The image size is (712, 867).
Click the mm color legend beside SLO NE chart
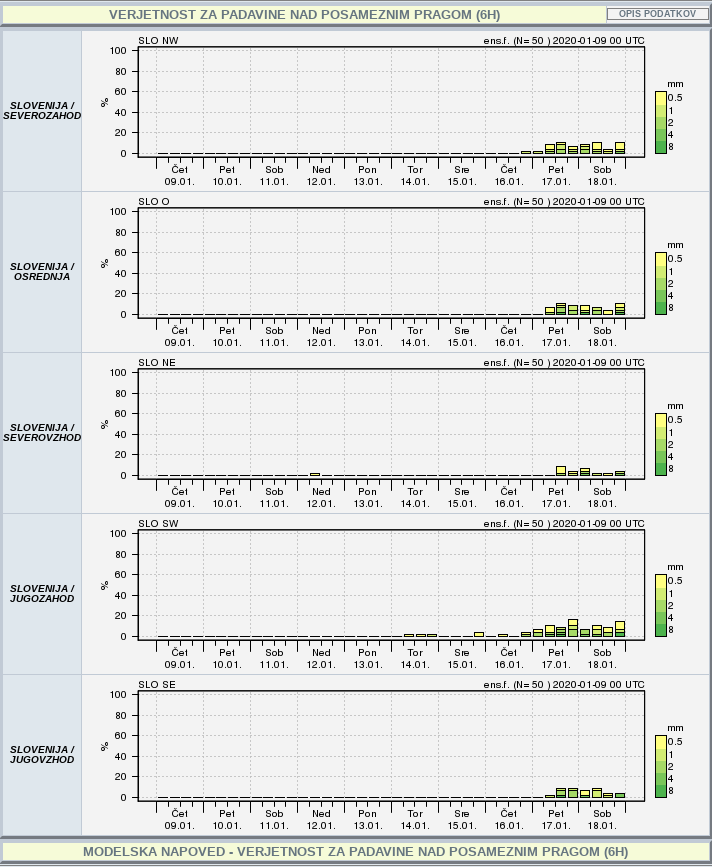point(661,444)
